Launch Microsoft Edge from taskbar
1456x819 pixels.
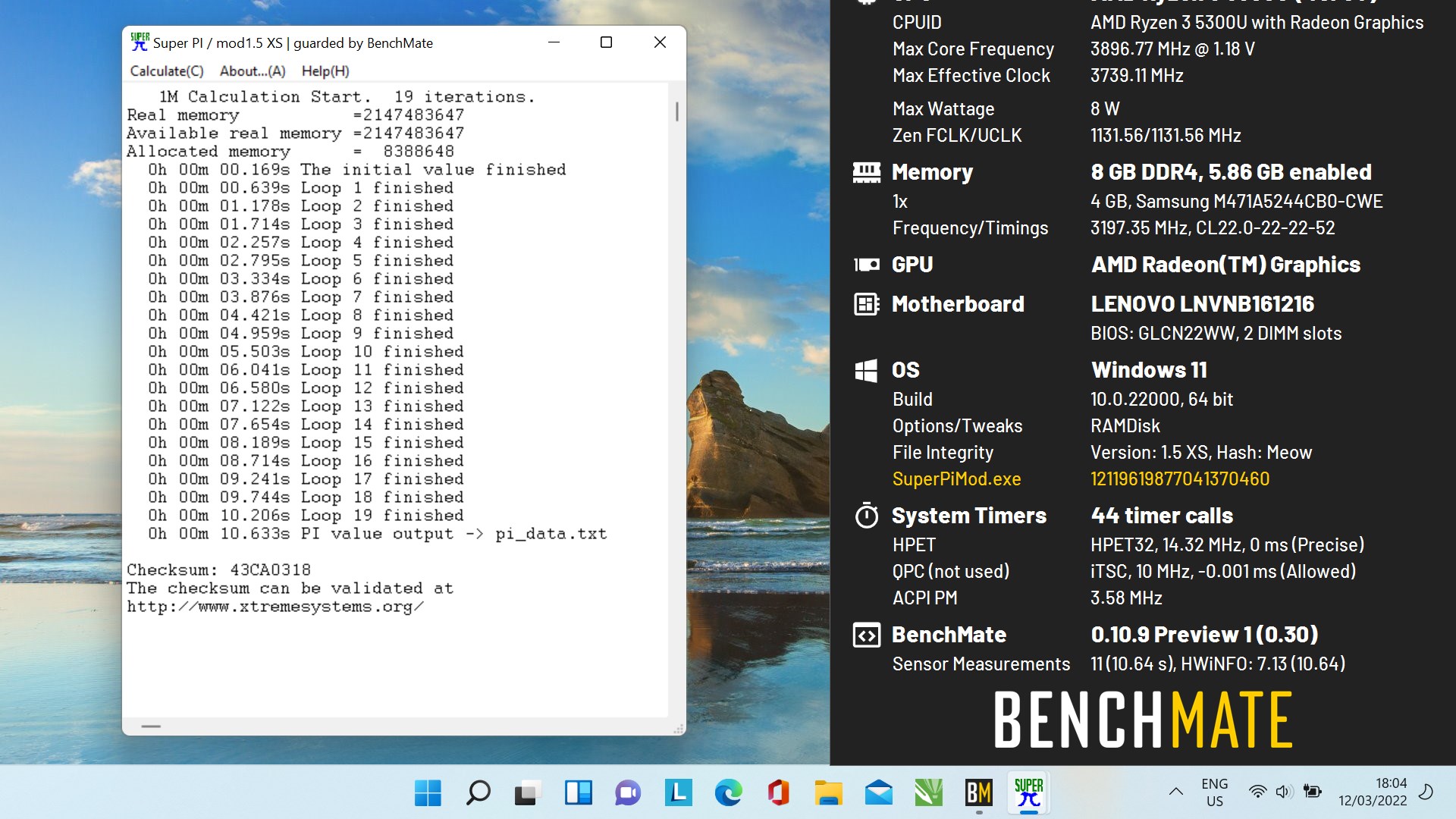[x=728, y=793]
